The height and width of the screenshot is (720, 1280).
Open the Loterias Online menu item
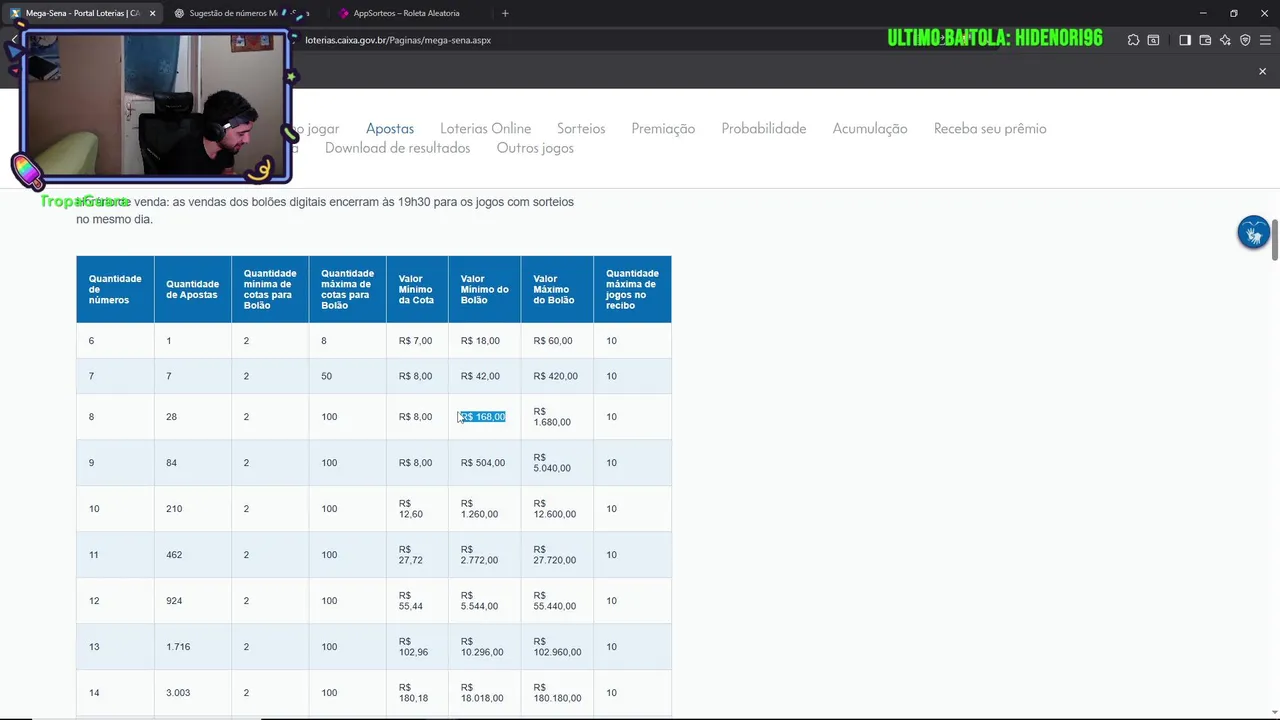pyautogui.click(x=485, y=128)
